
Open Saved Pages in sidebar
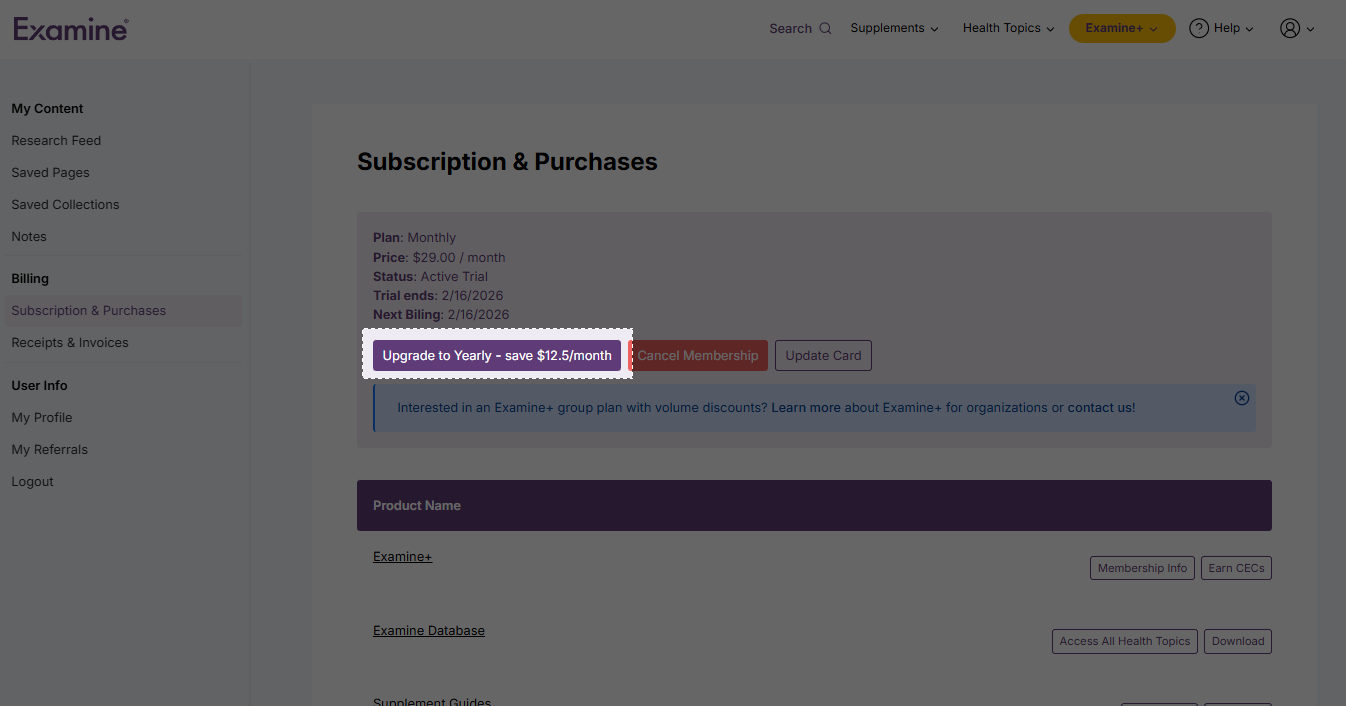point(50,172)
